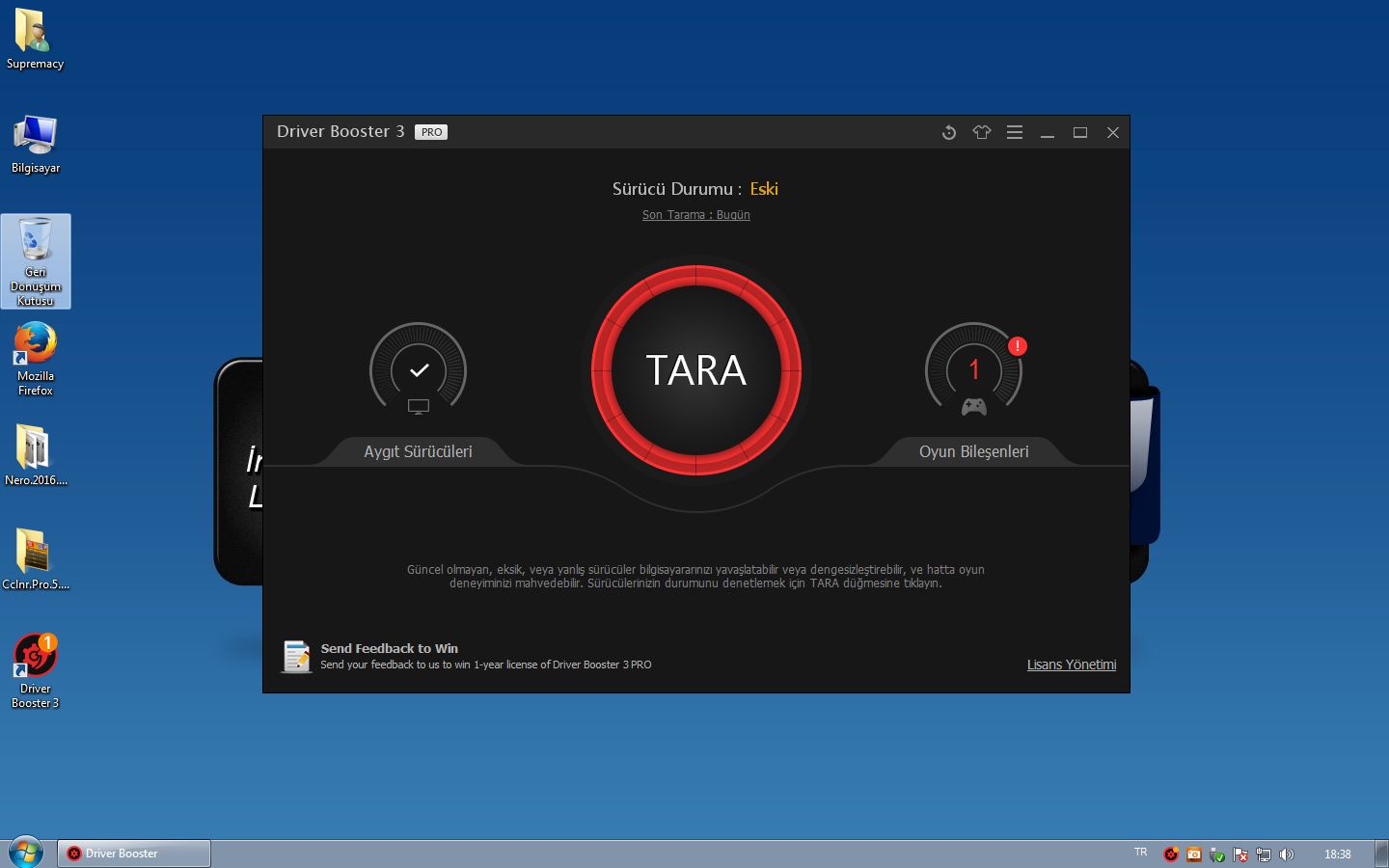Viewport: 1389px width, 868px height.
Task: Select the Oyun Bileşenleri tab
Action: coord(974,451)
